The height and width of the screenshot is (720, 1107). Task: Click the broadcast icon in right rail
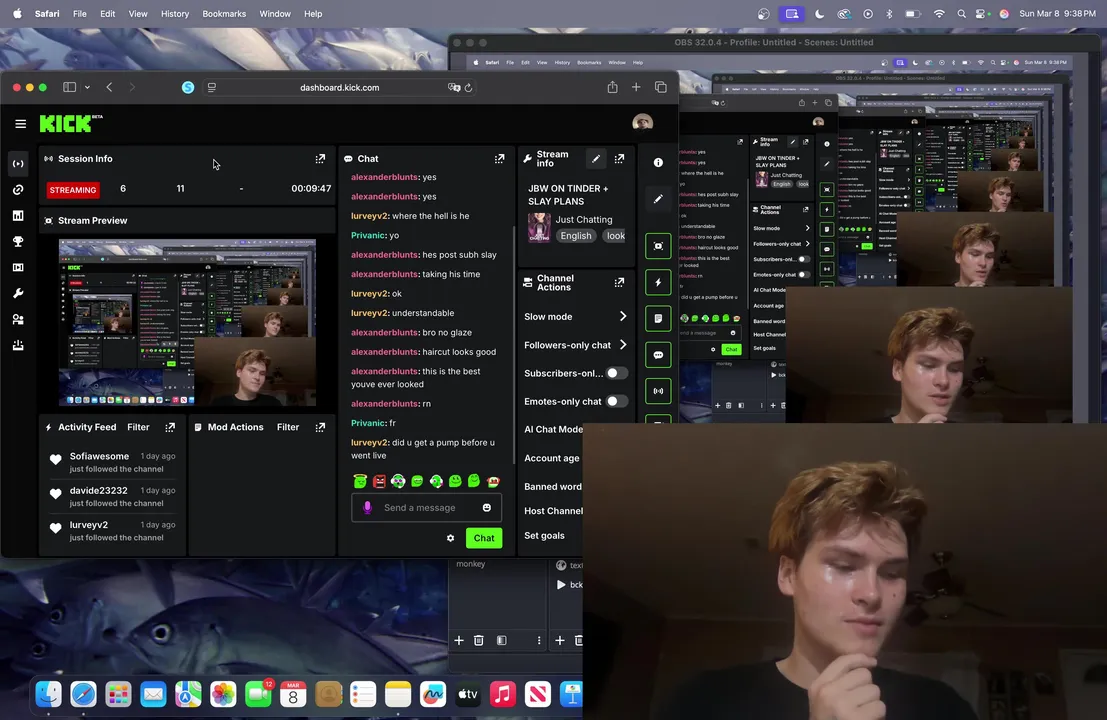(x=658, y=391)
